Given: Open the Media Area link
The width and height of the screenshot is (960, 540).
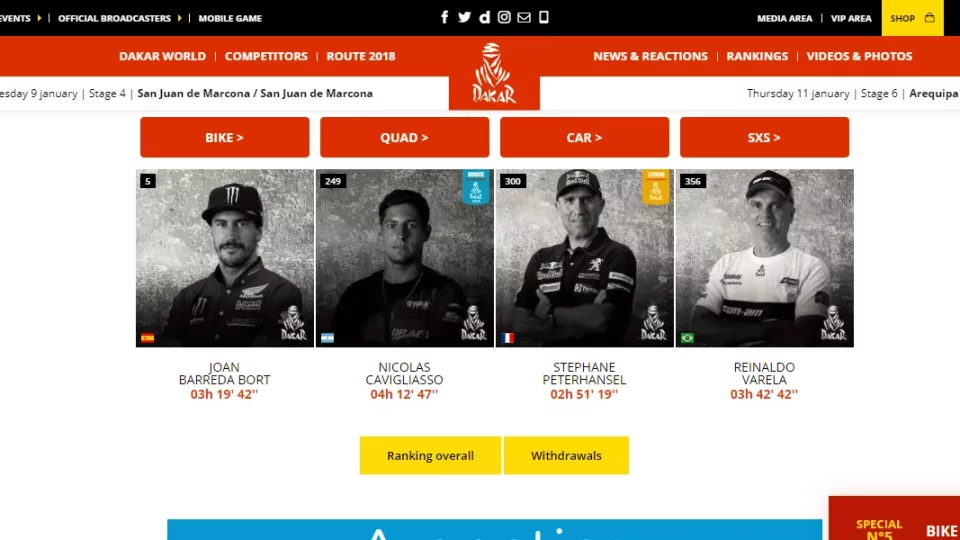Looking at the screenshot, I should pyautogui.click(x=784, y=18).
